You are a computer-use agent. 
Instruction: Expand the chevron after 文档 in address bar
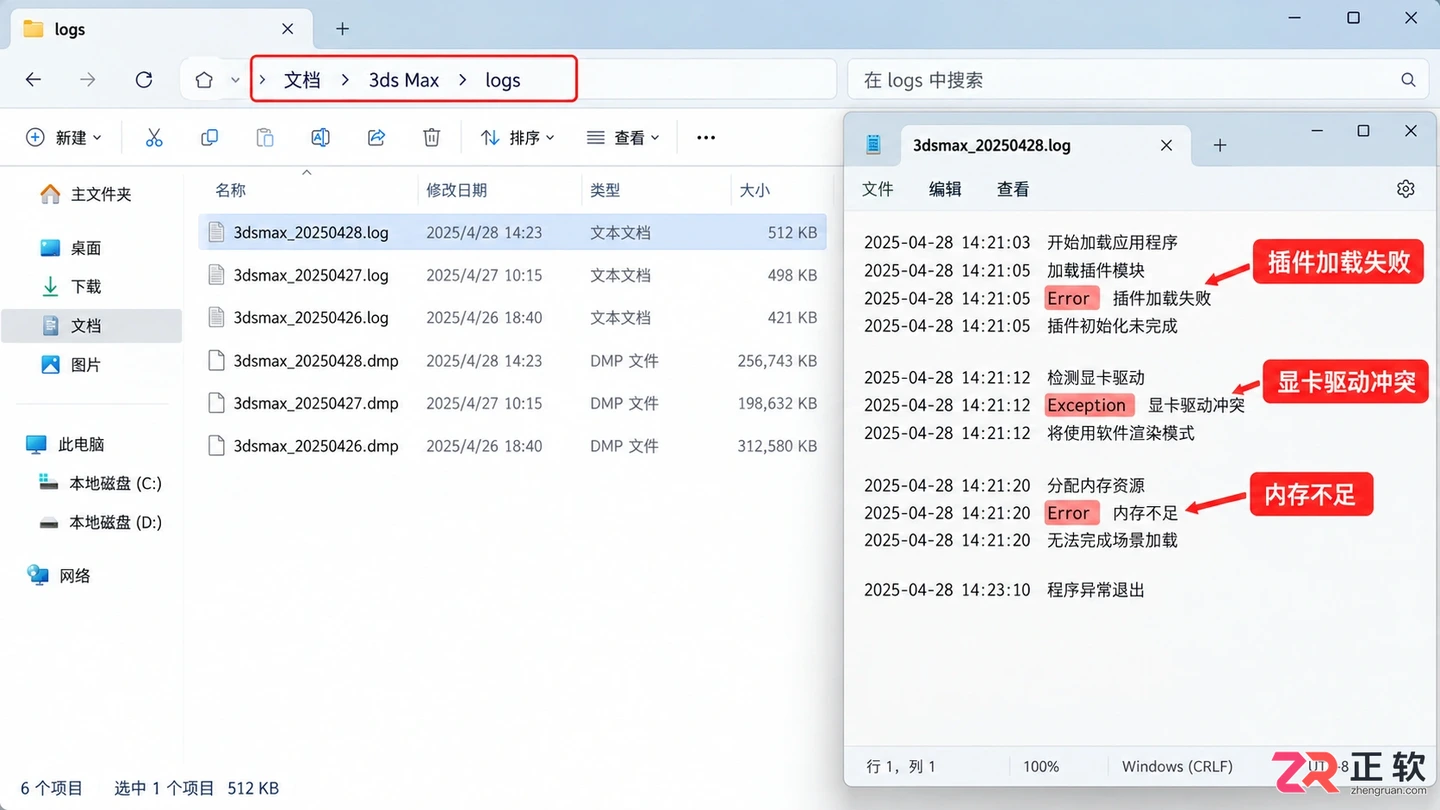click(345, 80)
